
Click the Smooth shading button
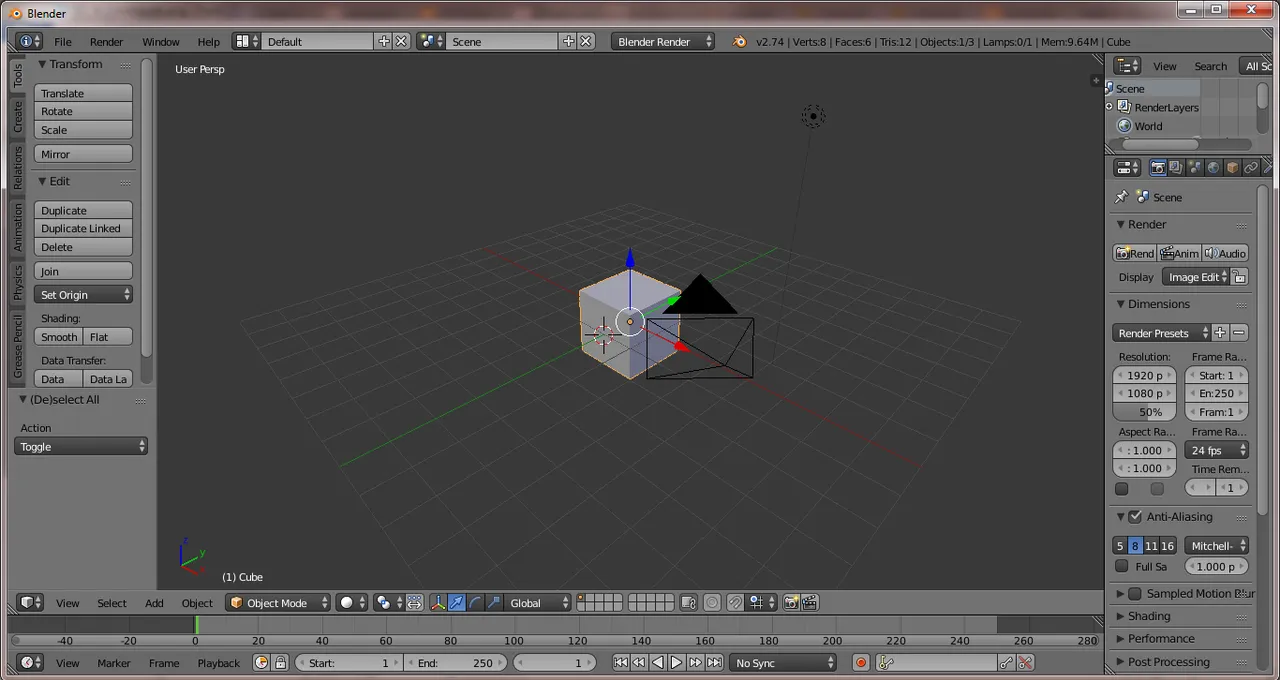pyautogui.click(x=59, y=337)
